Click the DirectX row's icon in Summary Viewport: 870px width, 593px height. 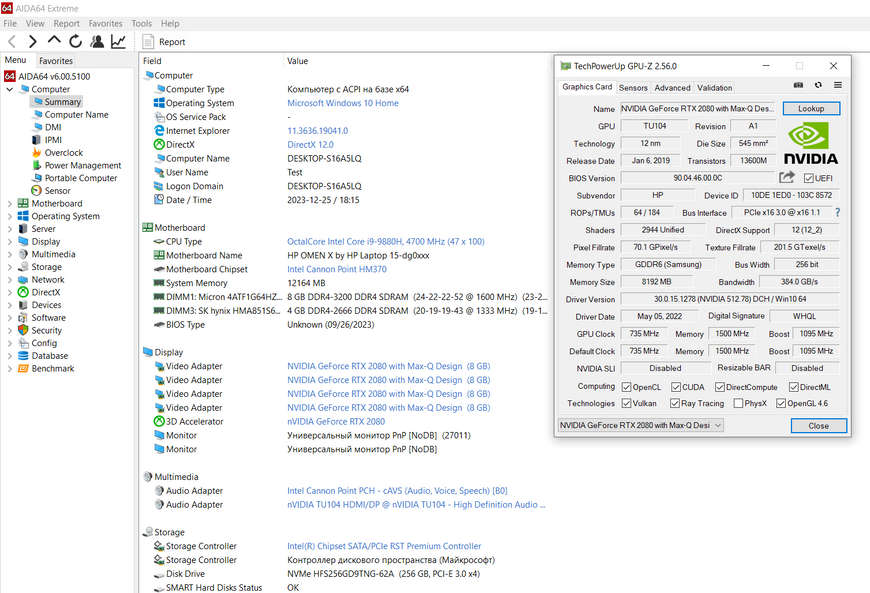(159, 144)
